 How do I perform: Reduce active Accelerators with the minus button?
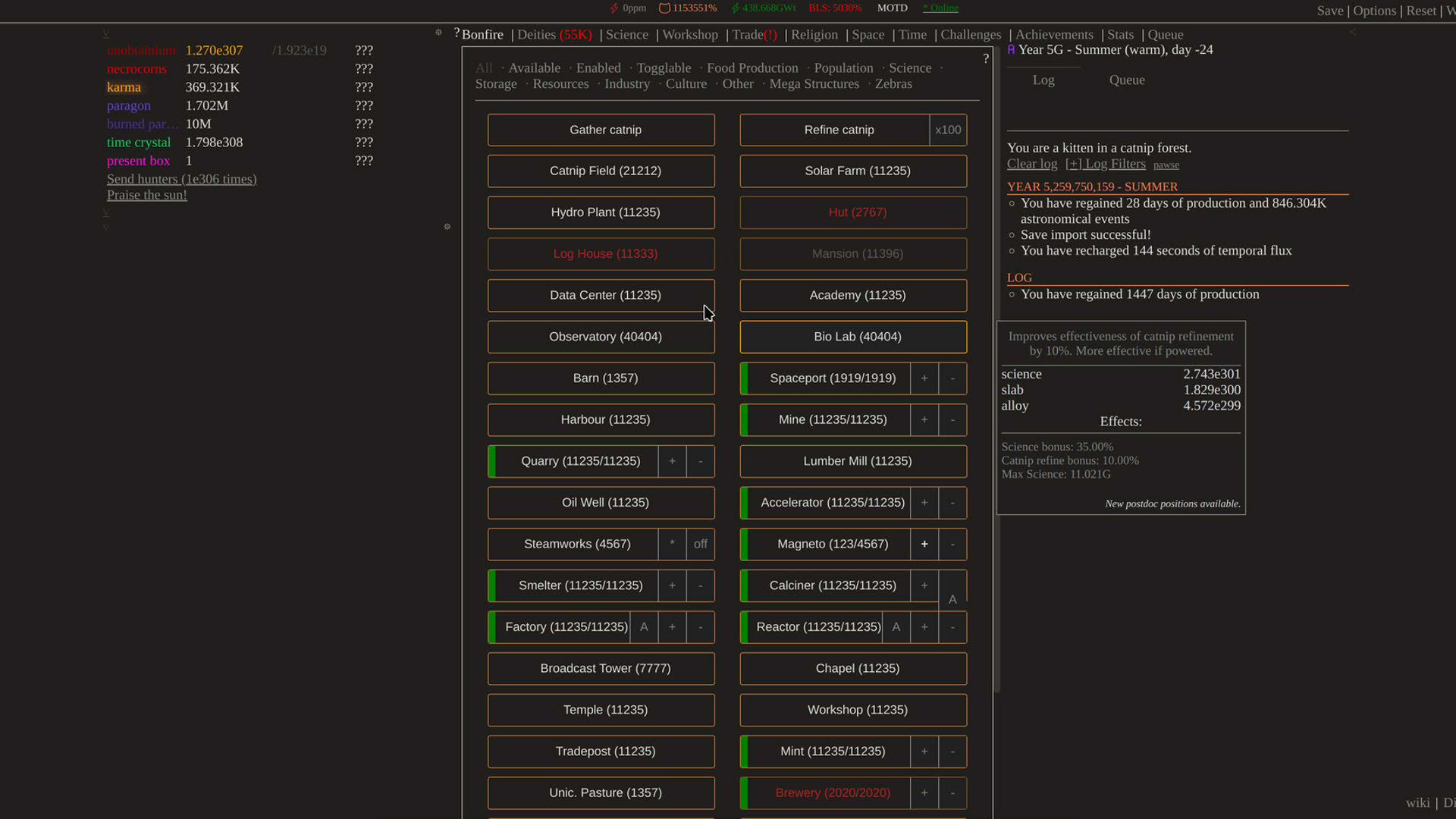953,503
